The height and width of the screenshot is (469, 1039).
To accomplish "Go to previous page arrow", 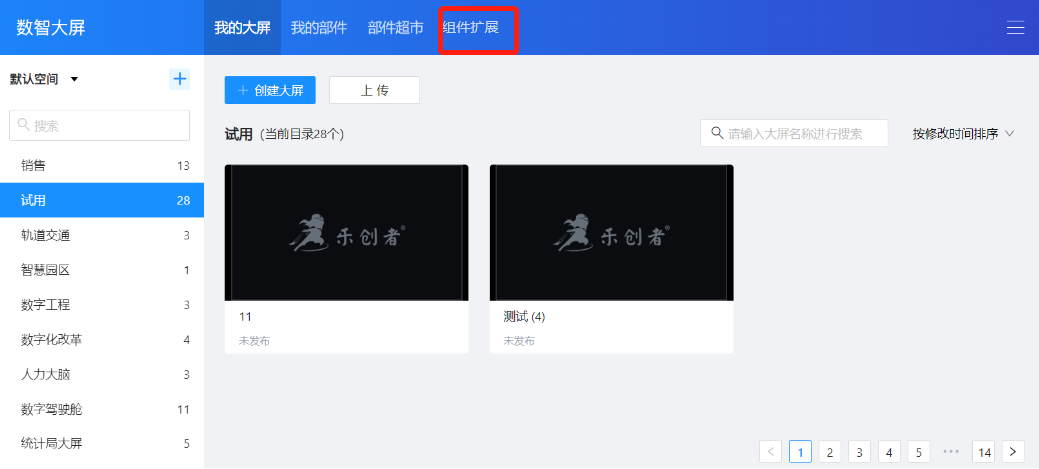I will [x=771, y=452].
